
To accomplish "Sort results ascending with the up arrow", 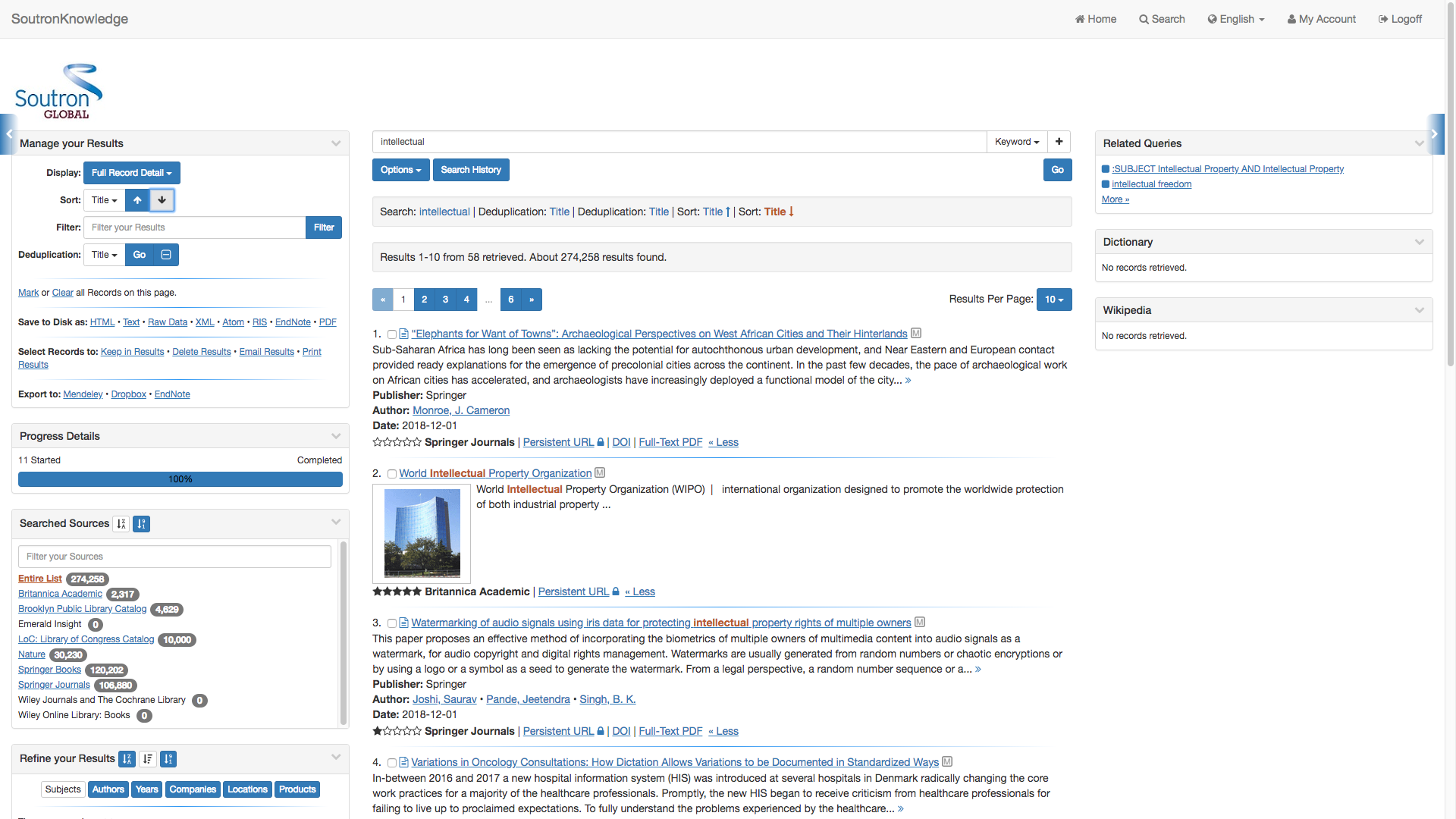I will [137, 200].
